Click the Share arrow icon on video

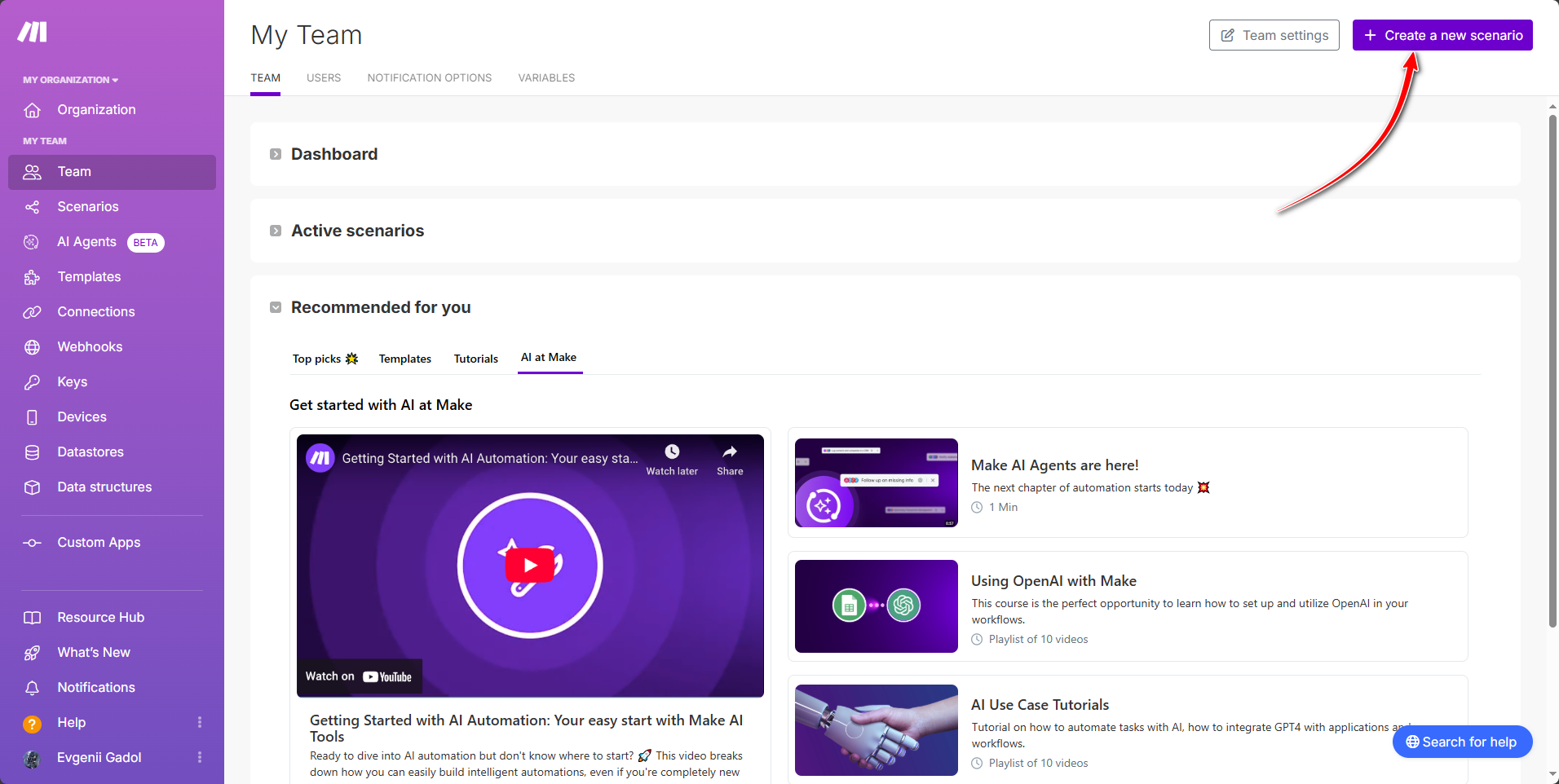pos(730,451)
